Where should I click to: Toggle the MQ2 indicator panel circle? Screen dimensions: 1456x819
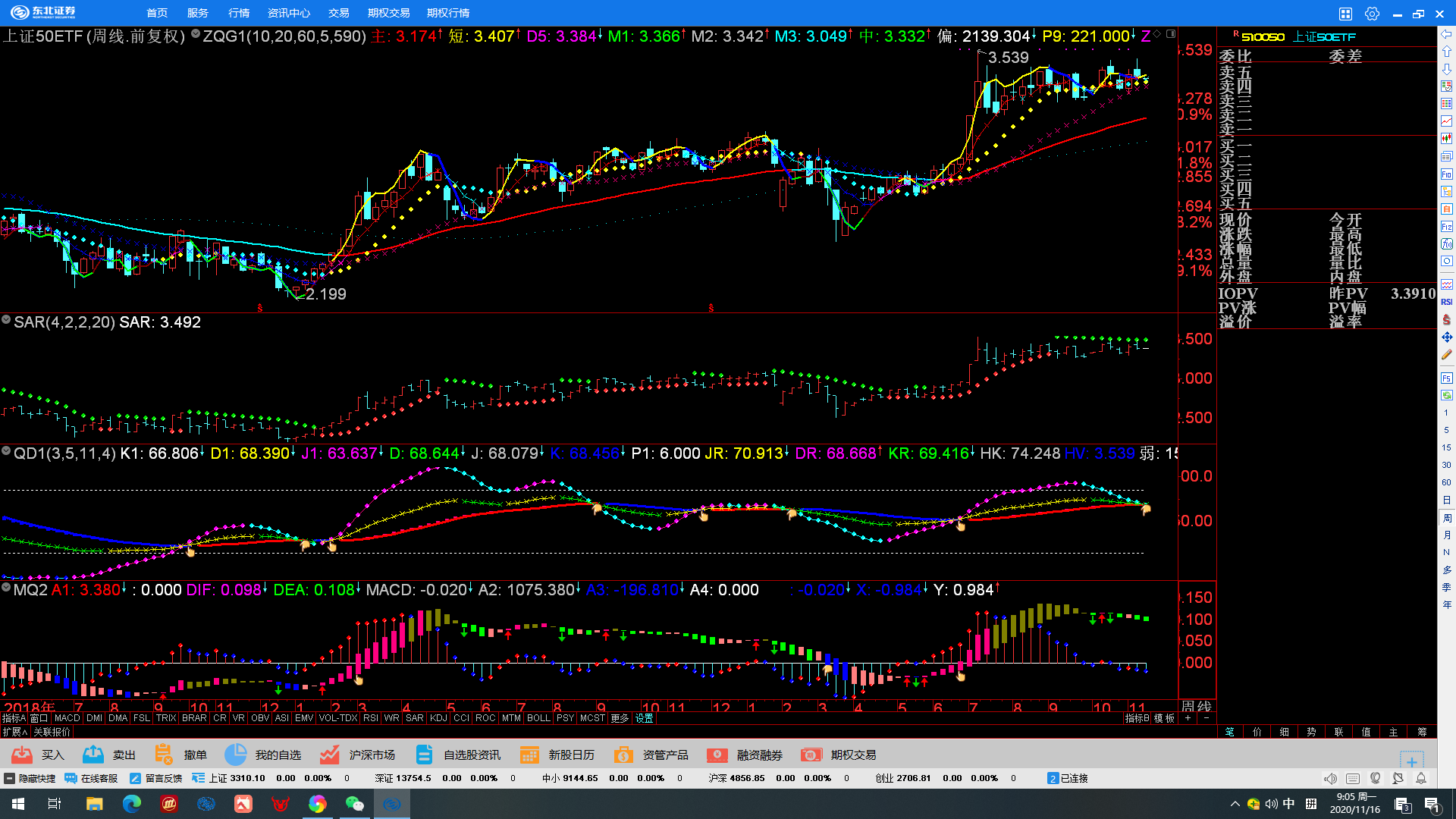point(6,588)
